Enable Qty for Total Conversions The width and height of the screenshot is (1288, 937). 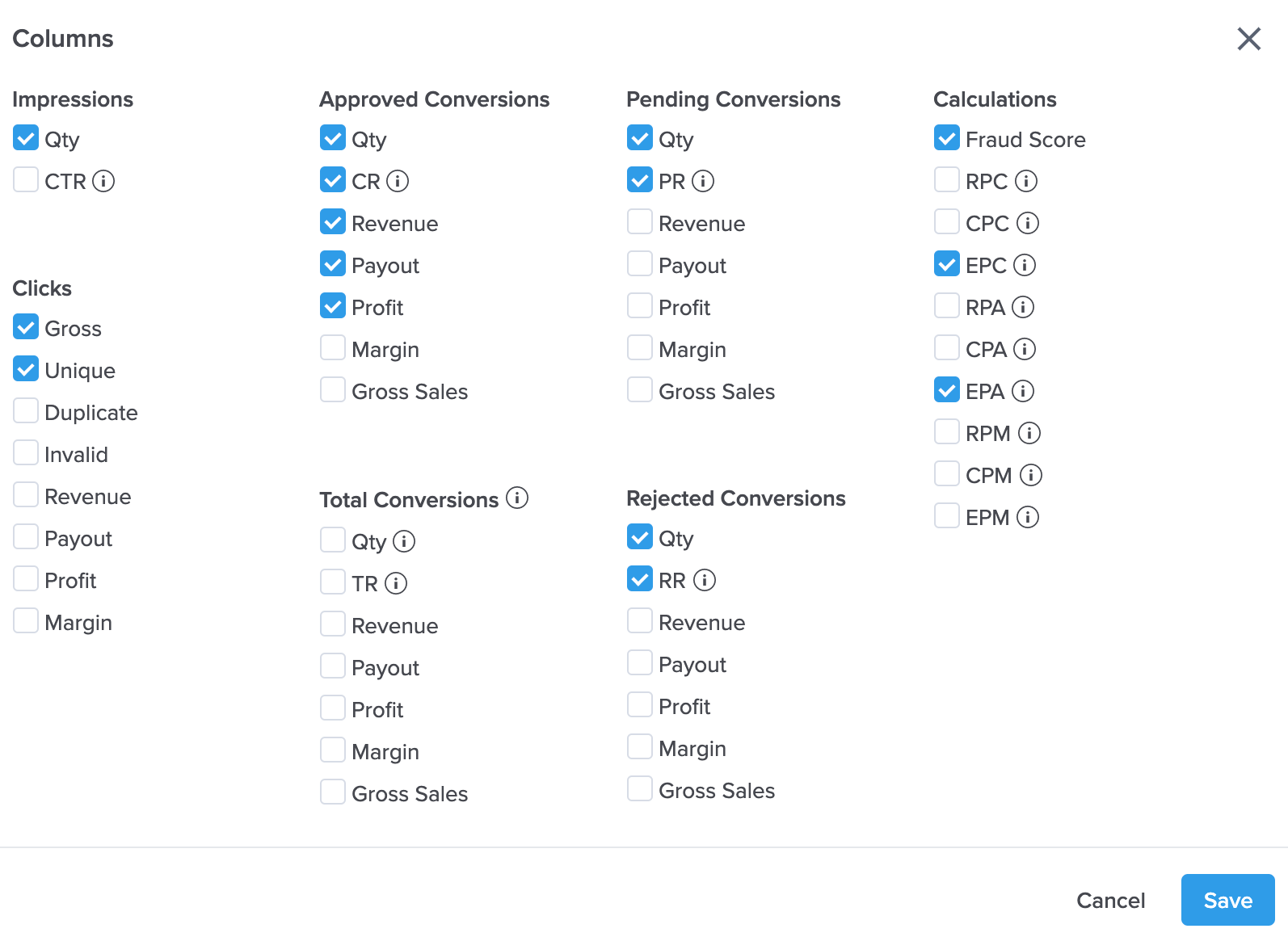coord(332,540)
